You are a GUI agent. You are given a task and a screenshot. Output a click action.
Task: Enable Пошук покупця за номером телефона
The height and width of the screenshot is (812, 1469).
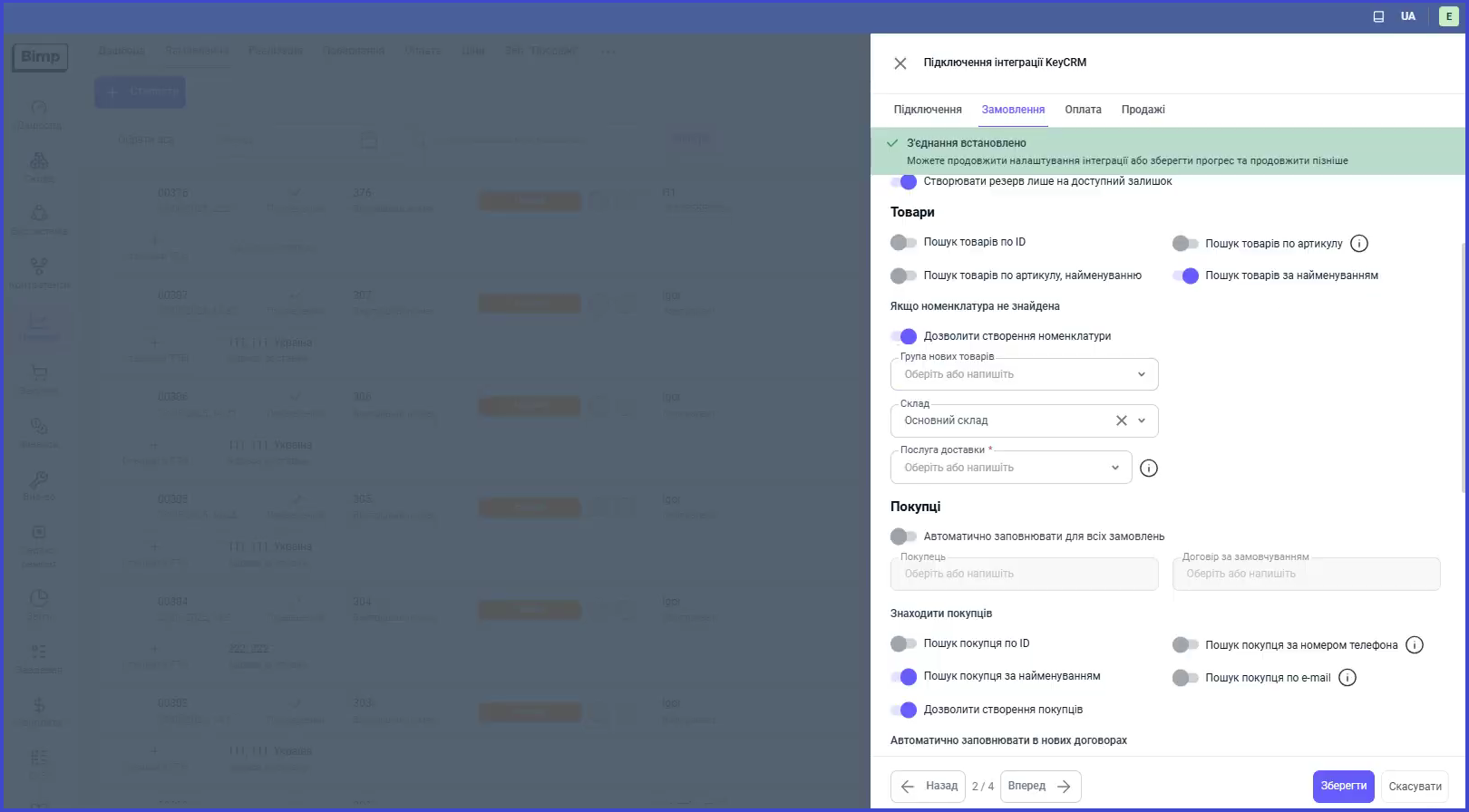tap(1185, 645)
